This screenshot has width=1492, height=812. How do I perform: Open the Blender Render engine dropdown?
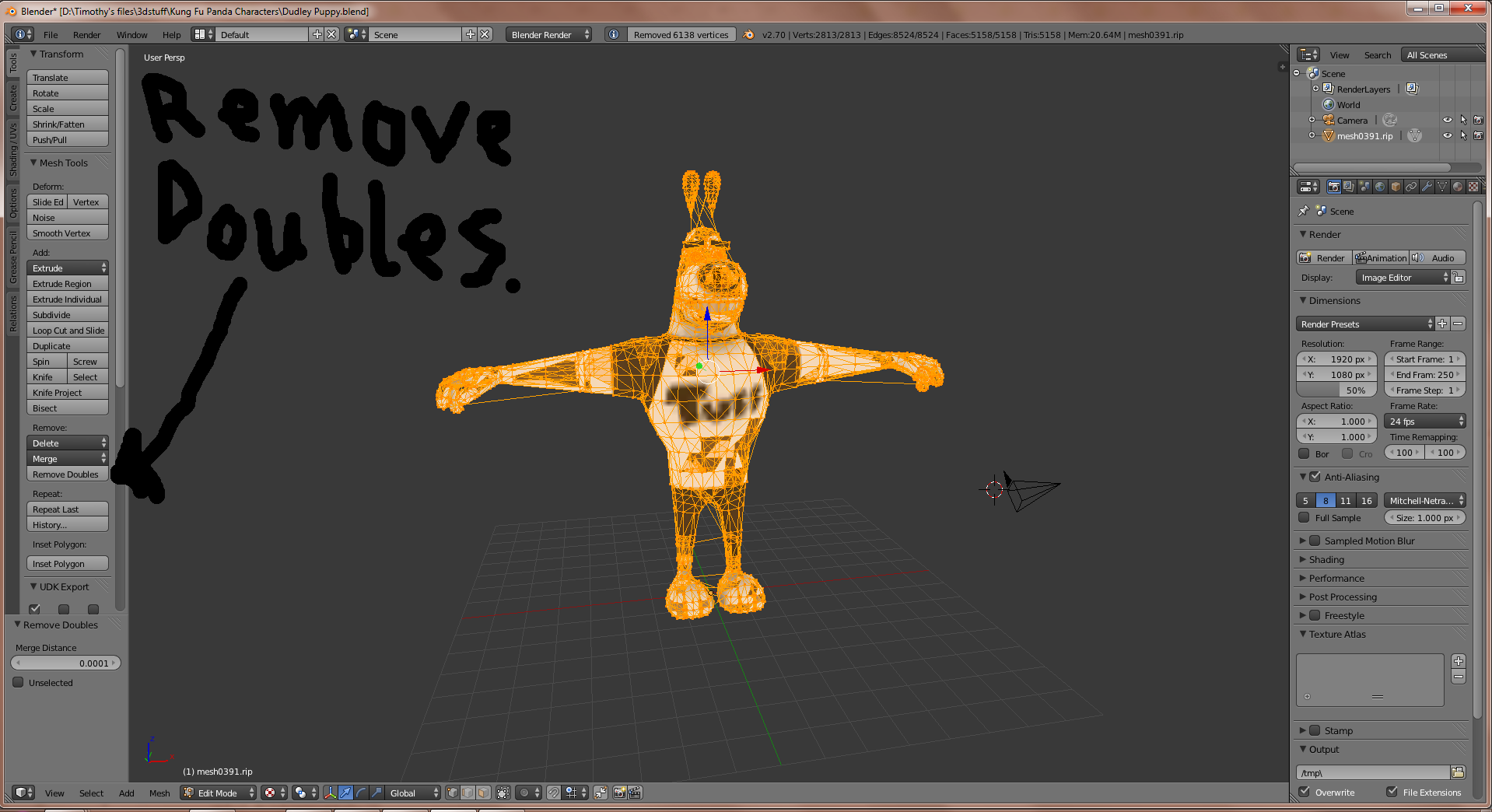pos(548,34)
